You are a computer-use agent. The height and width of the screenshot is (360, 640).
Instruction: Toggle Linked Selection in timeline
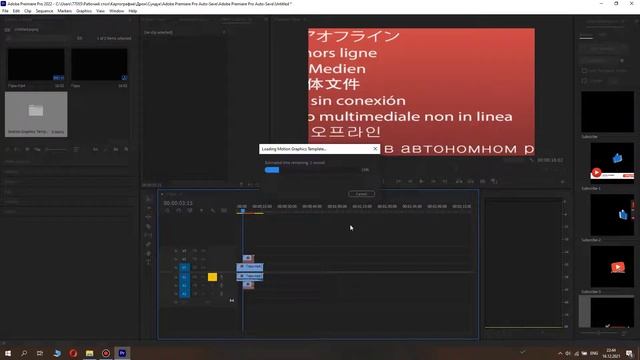(x=190, y=211)
